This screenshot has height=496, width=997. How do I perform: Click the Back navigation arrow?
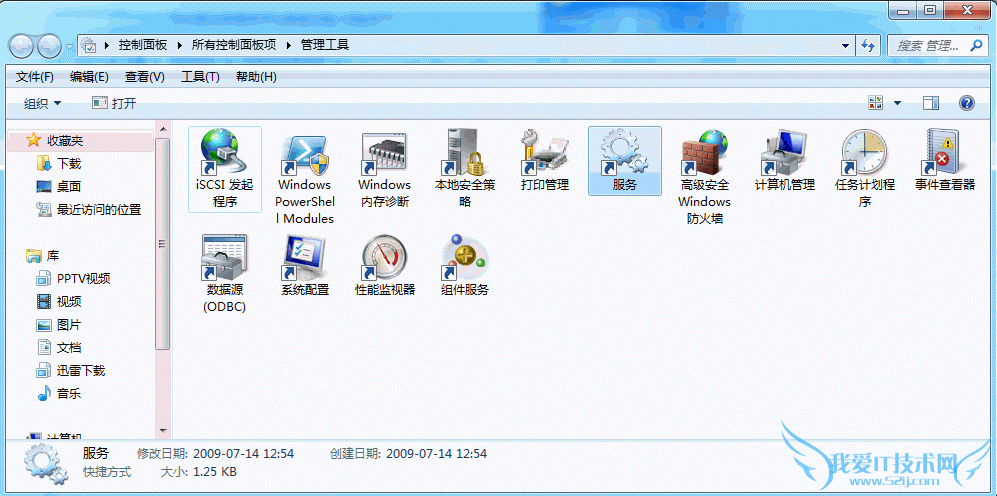(x=22, y=46)
